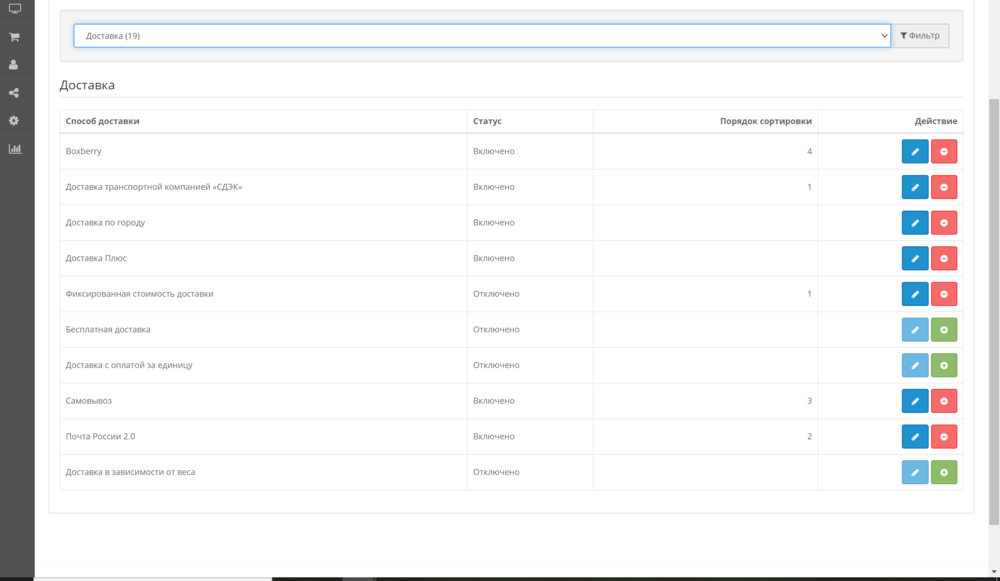The width and height of the screenshot is (1000, 581).
Task: Install Доставка в зависимости от веса
Action: point(944,472)
